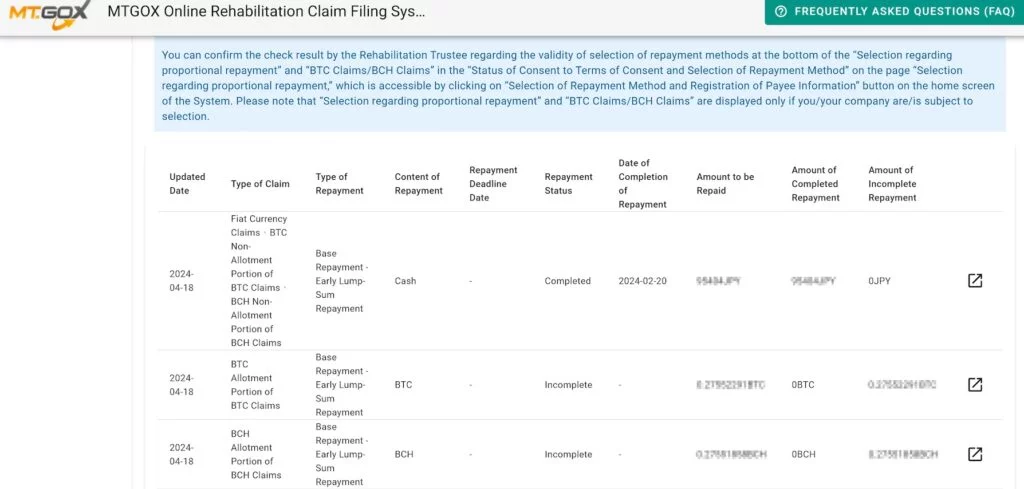This screenshot has height=489, width=1024.
Task: Click the Repayment Deadline Date column header
Action: click(493, 184)
